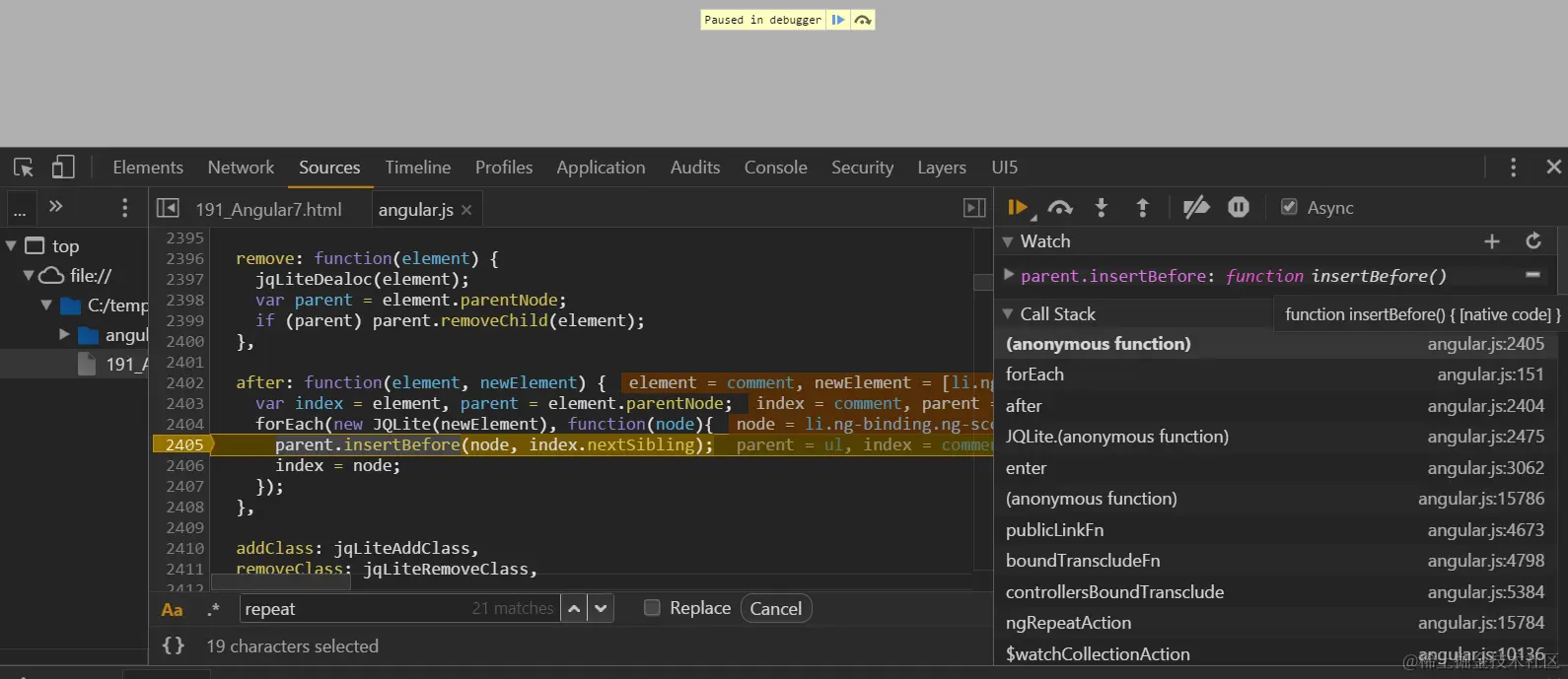
Task: Hide the navigator sidebar toggle icon
Action: coord(168,208)
